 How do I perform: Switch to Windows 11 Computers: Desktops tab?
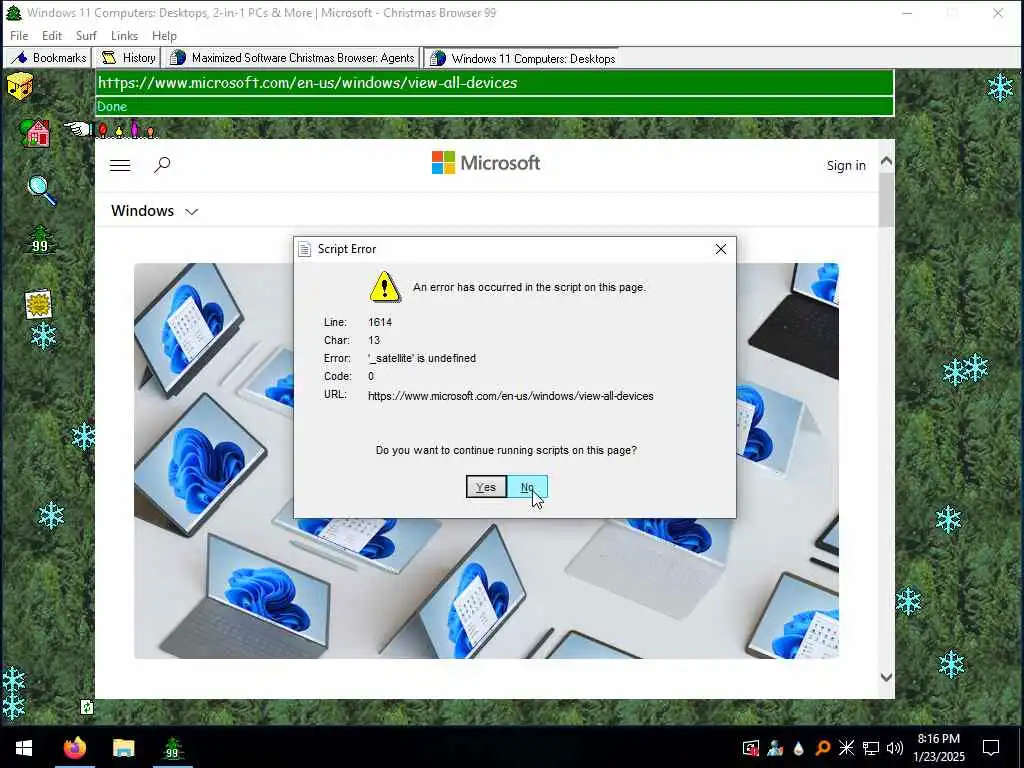[x=522, y=59]
